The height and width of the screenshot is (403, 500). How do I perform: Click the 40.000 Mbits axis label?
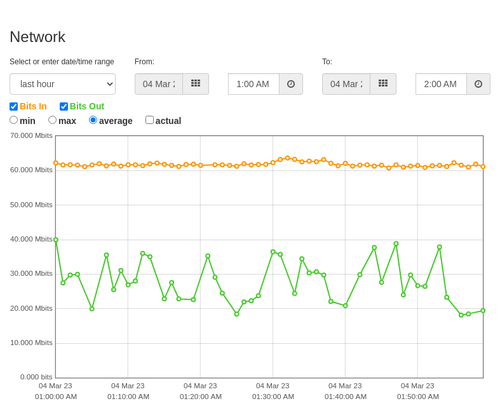point(31,239)
